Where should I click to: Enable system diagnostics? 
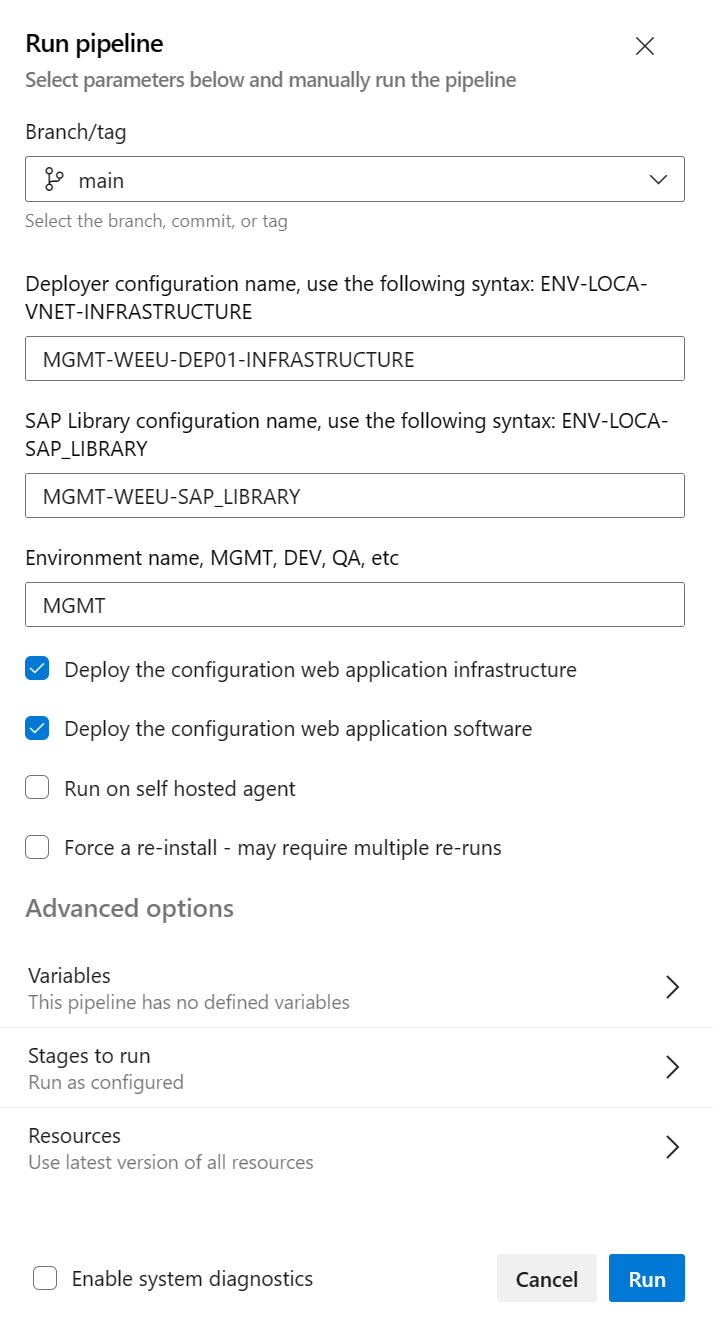point(44,1278)
